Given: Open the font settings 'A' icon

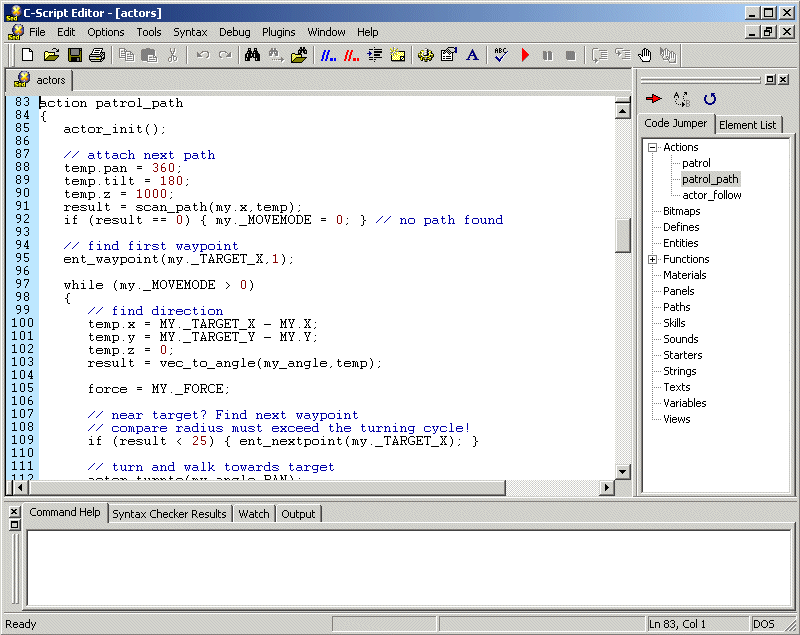Looking at the screenshot, I should [x=473, y=55].
